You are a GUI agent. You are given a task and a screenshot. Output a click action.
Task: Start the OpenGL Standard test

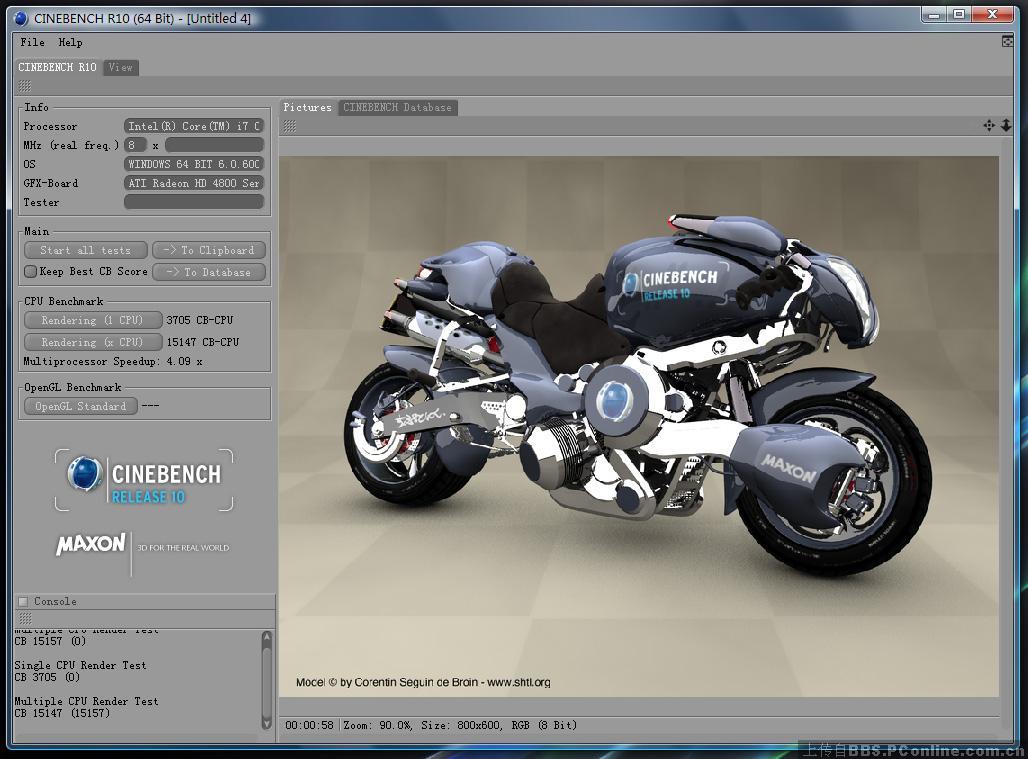(81, 406)
